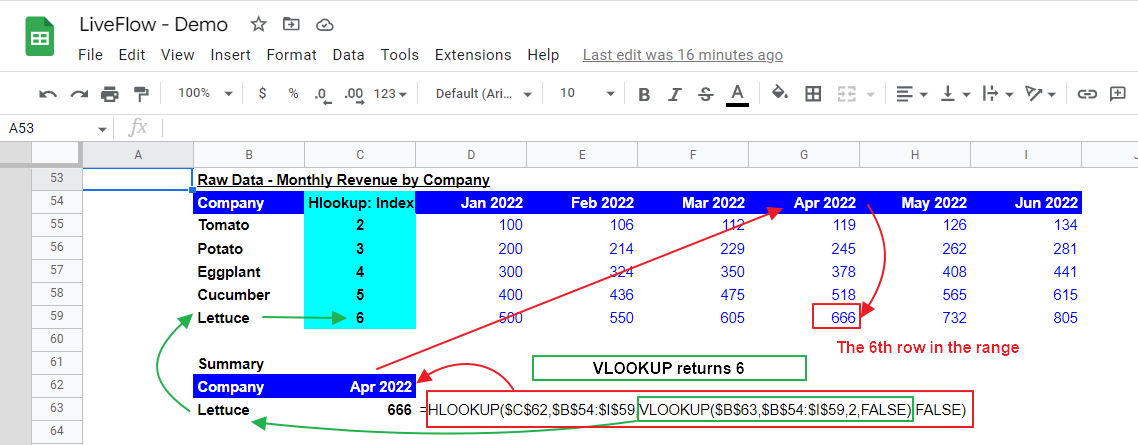Insert a link
The height and width of the screenshot is (445, 1138).
point(1086,94)
